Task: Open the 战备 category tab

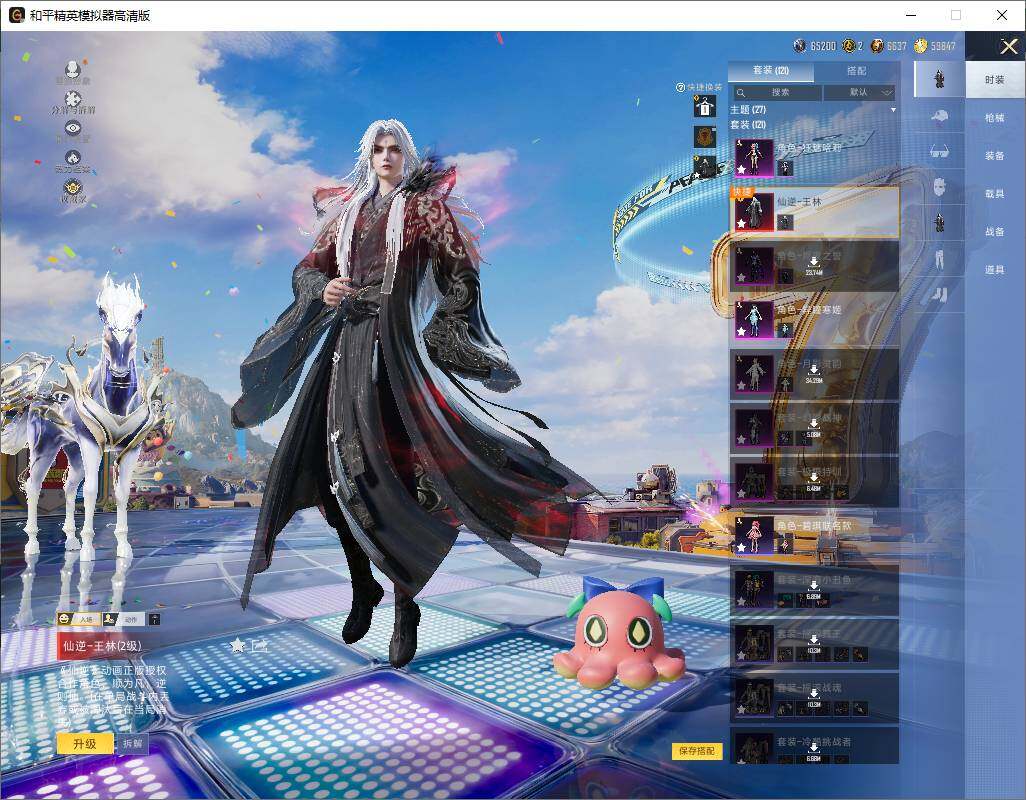Action: tap(995, 232)
